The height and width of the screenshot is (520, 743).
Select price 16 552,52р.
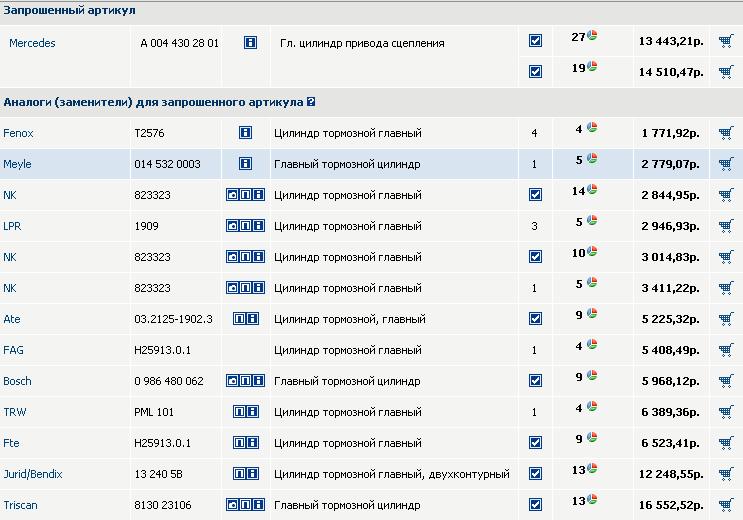(671, 505)
